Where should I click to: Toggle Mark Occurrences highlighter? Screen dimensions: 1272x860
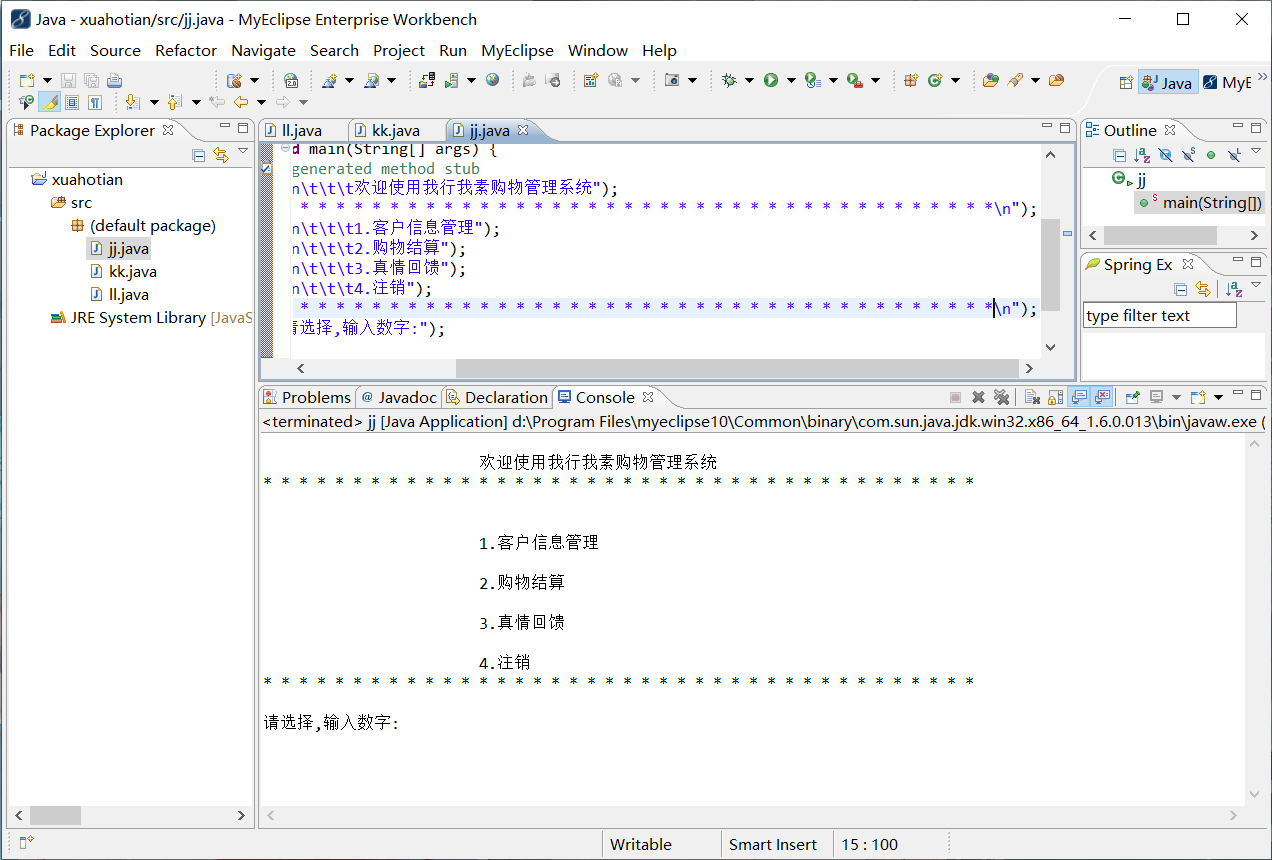pos(50,102)
